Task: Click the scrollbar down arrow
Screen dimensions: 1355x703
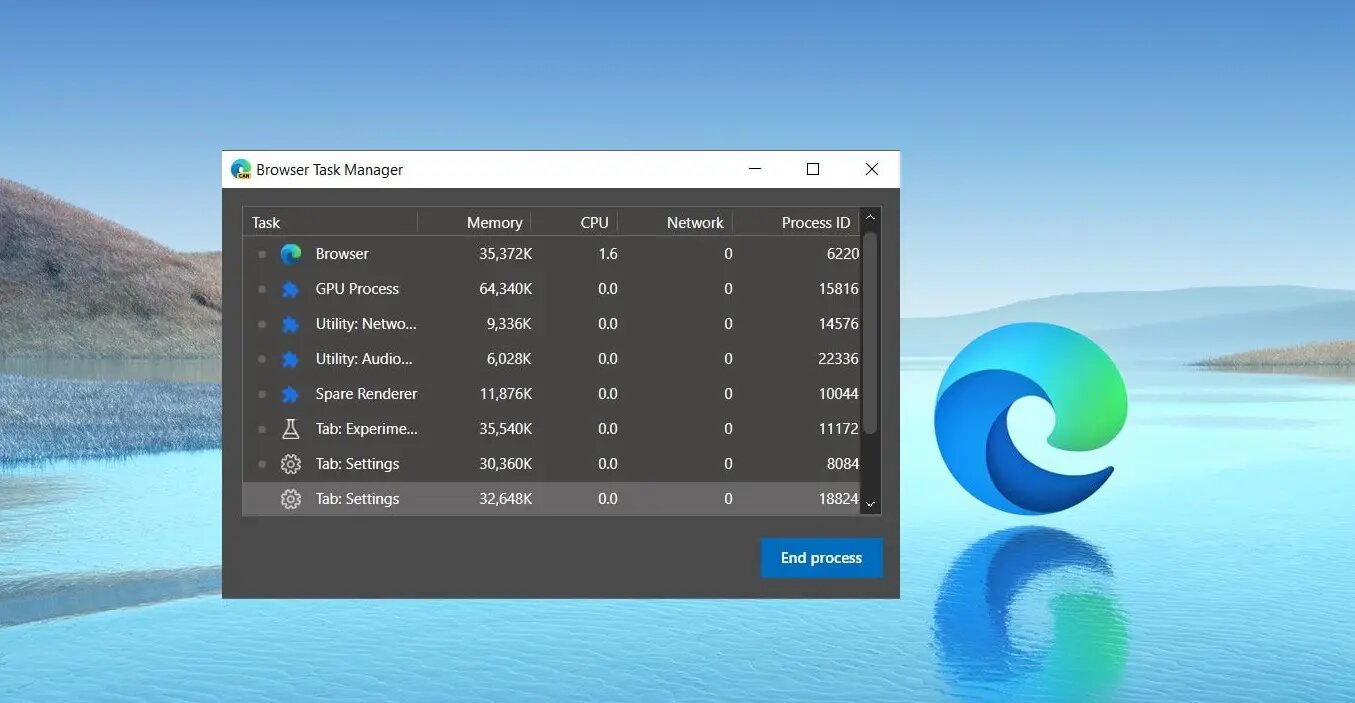Action: click(870, 505)
